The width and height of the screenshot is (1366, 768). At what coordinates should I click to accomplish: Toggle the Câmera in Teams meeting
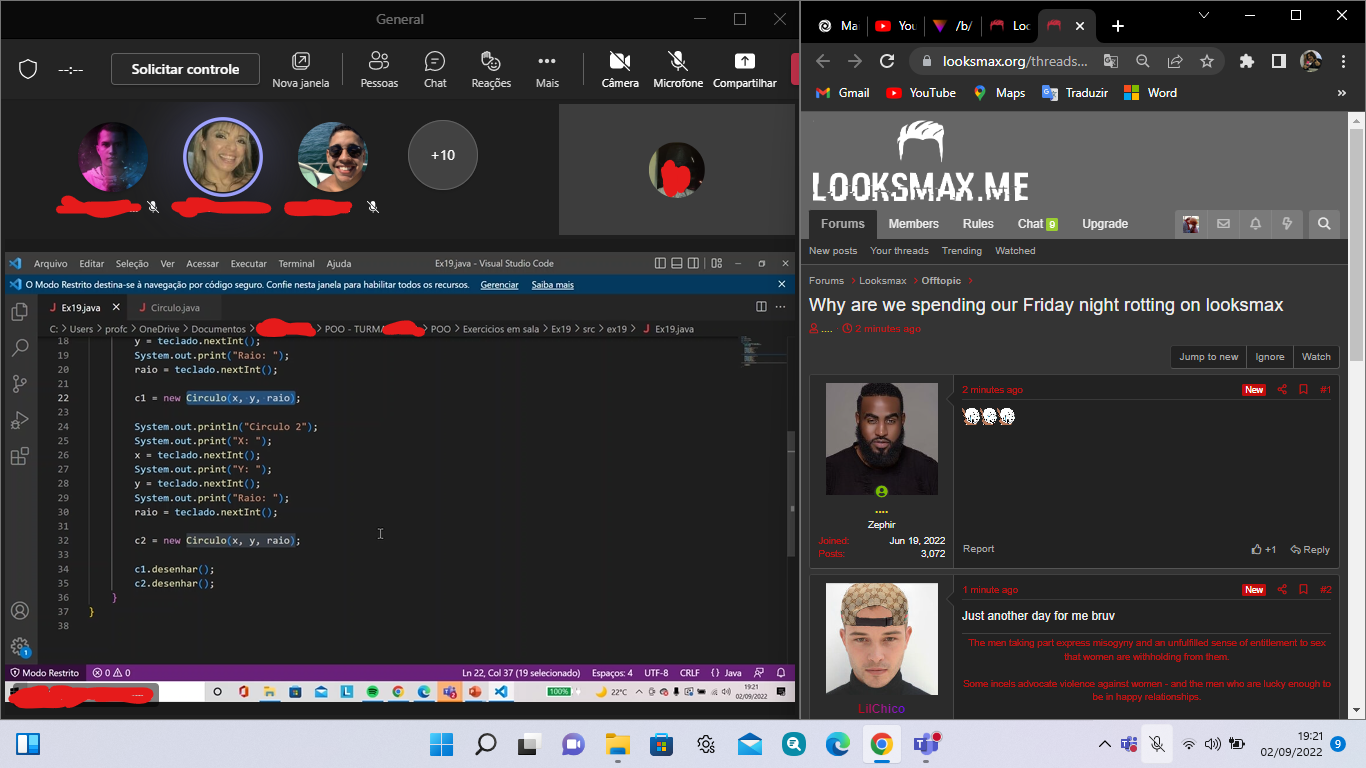pyautogui.click(x=620, y=70)
